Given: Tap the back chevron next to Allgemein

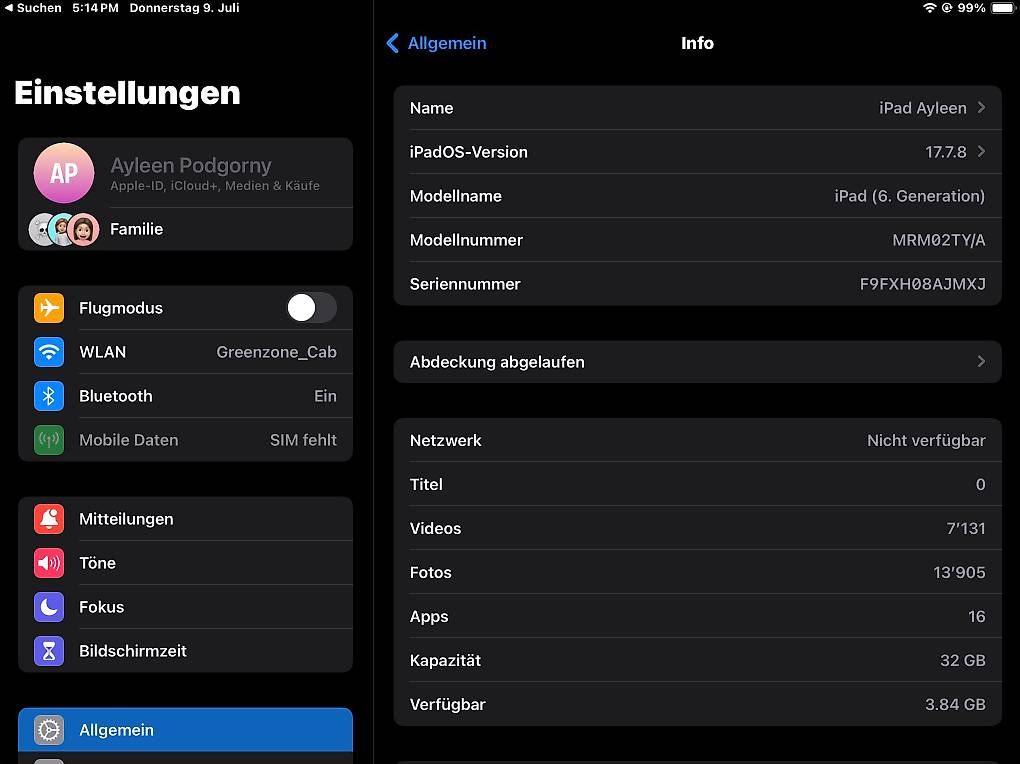Looking at the screenshot, I should point(392,43).
